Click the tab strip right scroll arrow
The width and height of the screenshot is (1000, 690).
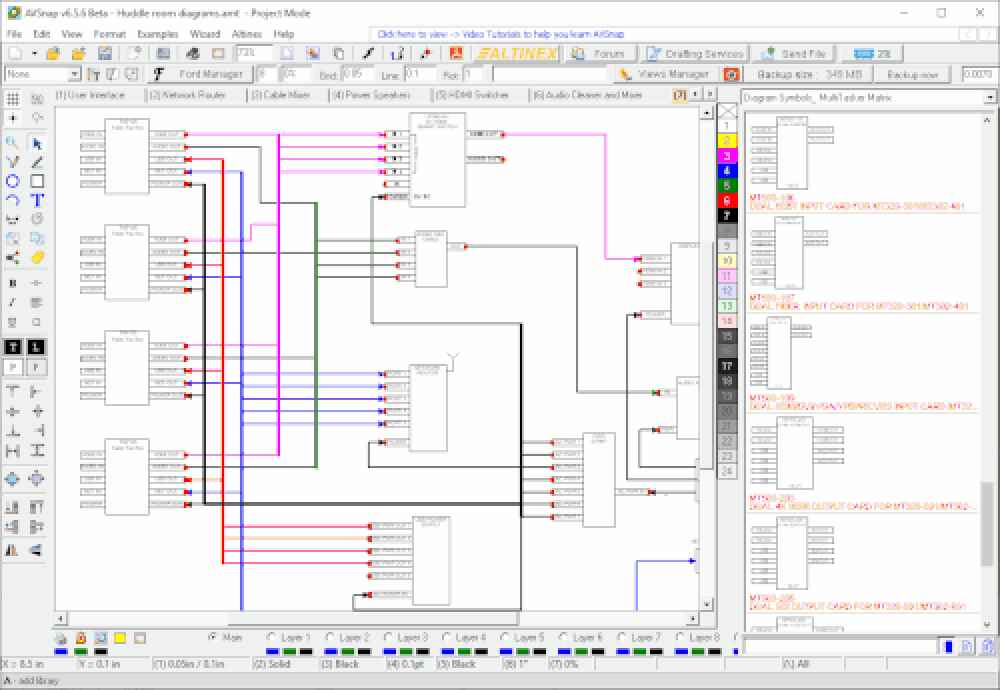click(x=709, y=94)
